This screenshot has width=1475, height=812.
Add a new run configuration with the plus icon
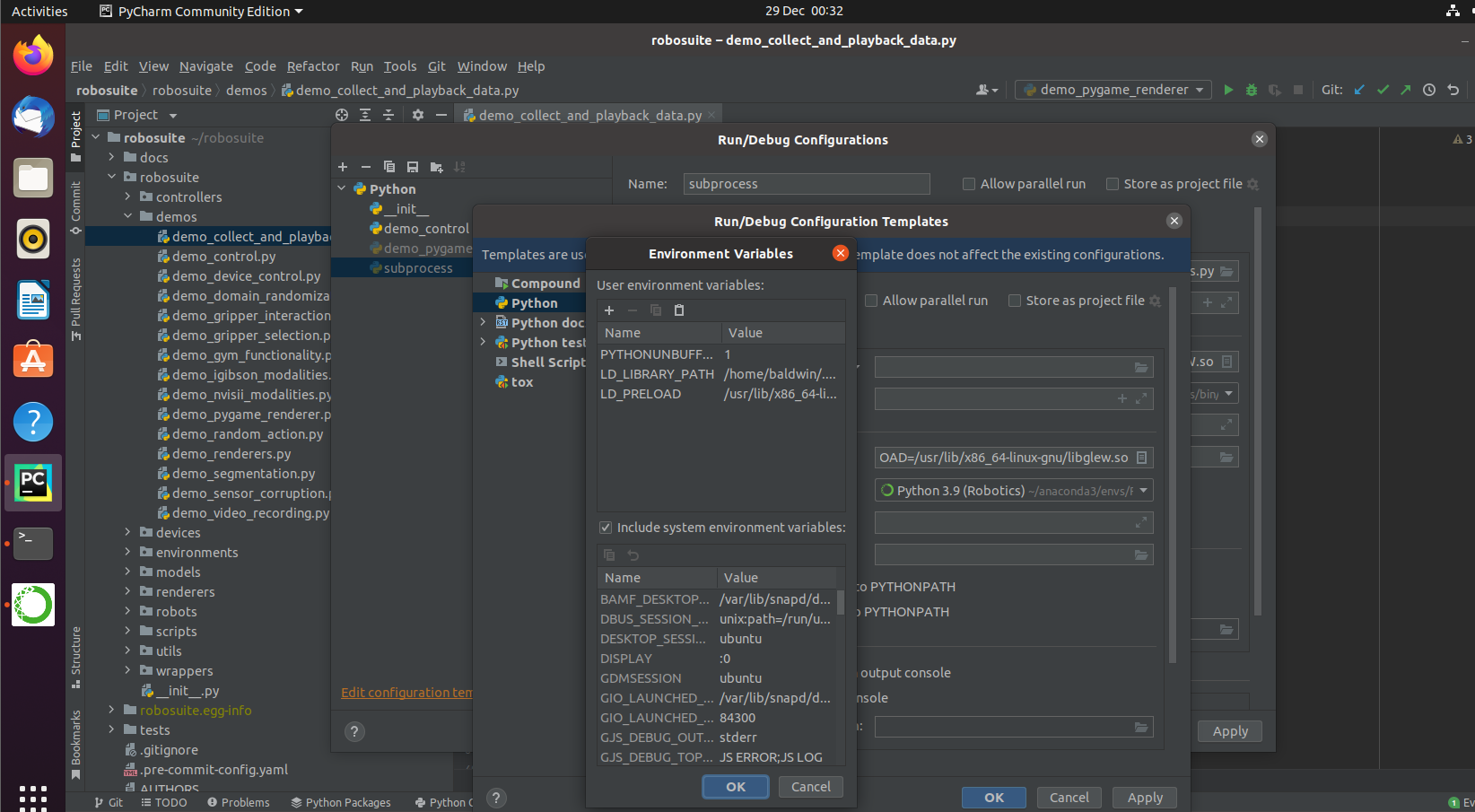tap(342, 167)
